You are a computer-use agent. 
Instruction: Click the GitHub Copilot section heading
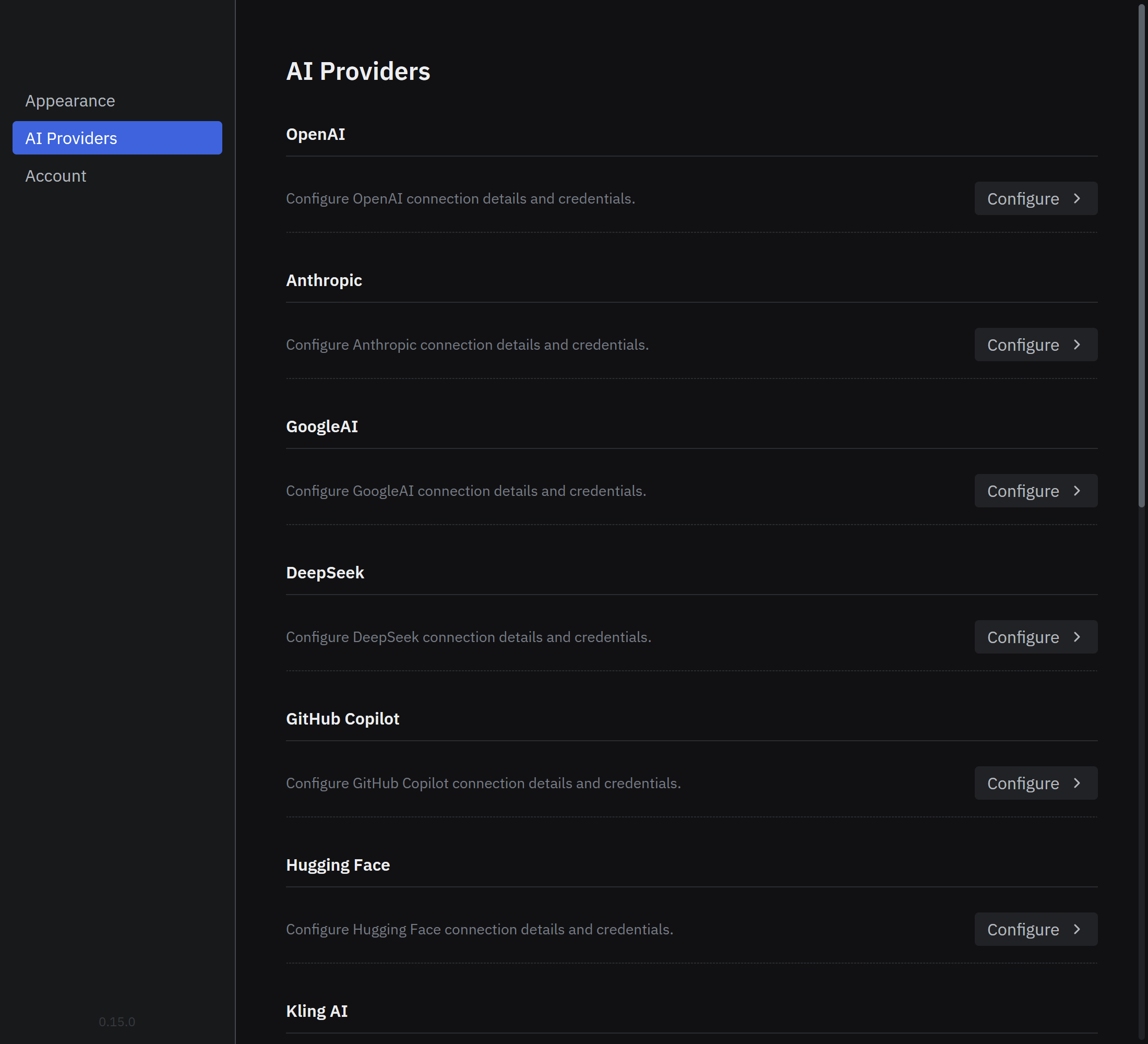(342, 719)
